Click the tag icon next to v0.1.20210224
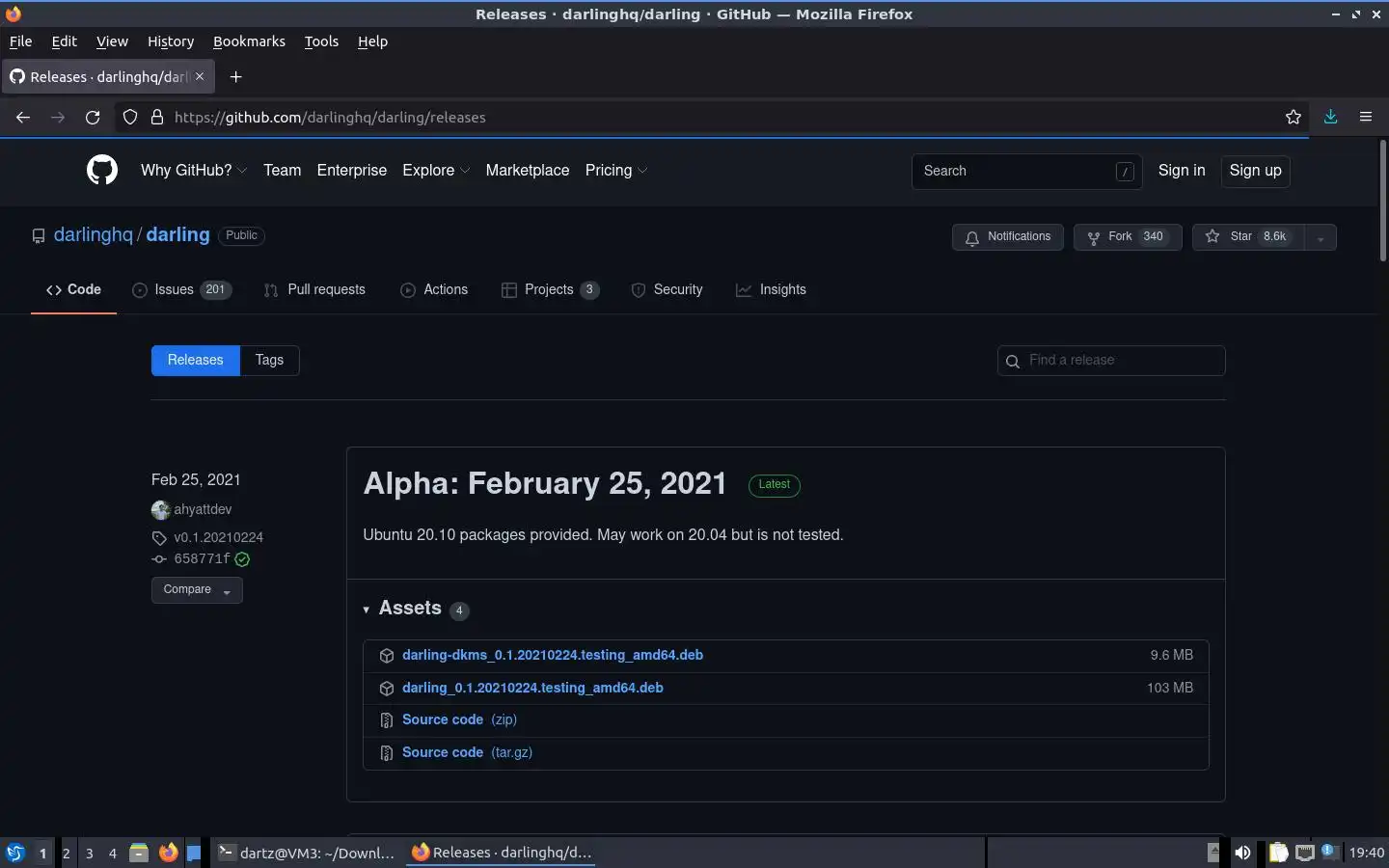Screen dimensions: 1389x868 tap(159, 538)
